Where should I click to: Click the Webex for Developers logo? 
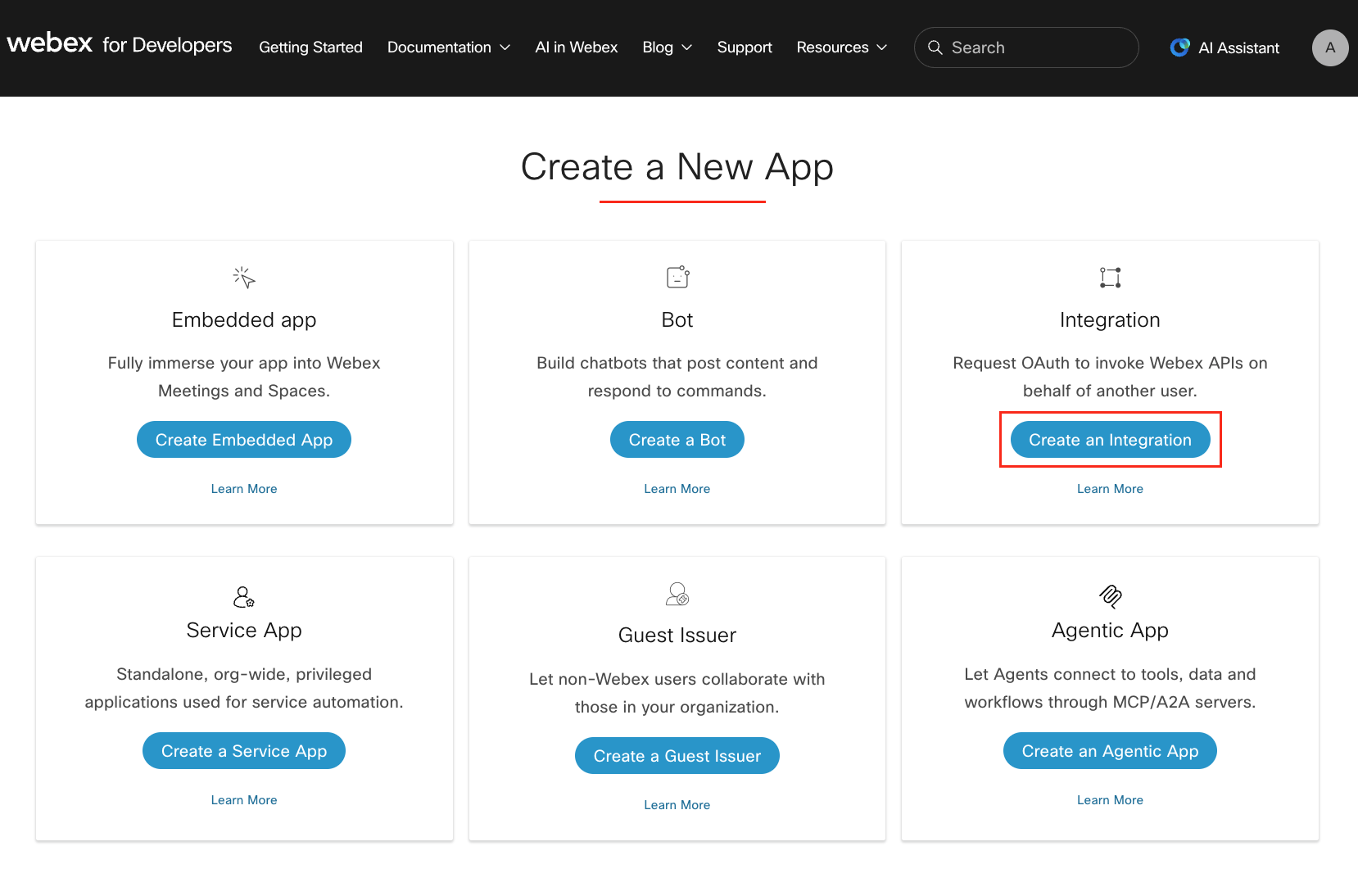(x=120, y=44)
